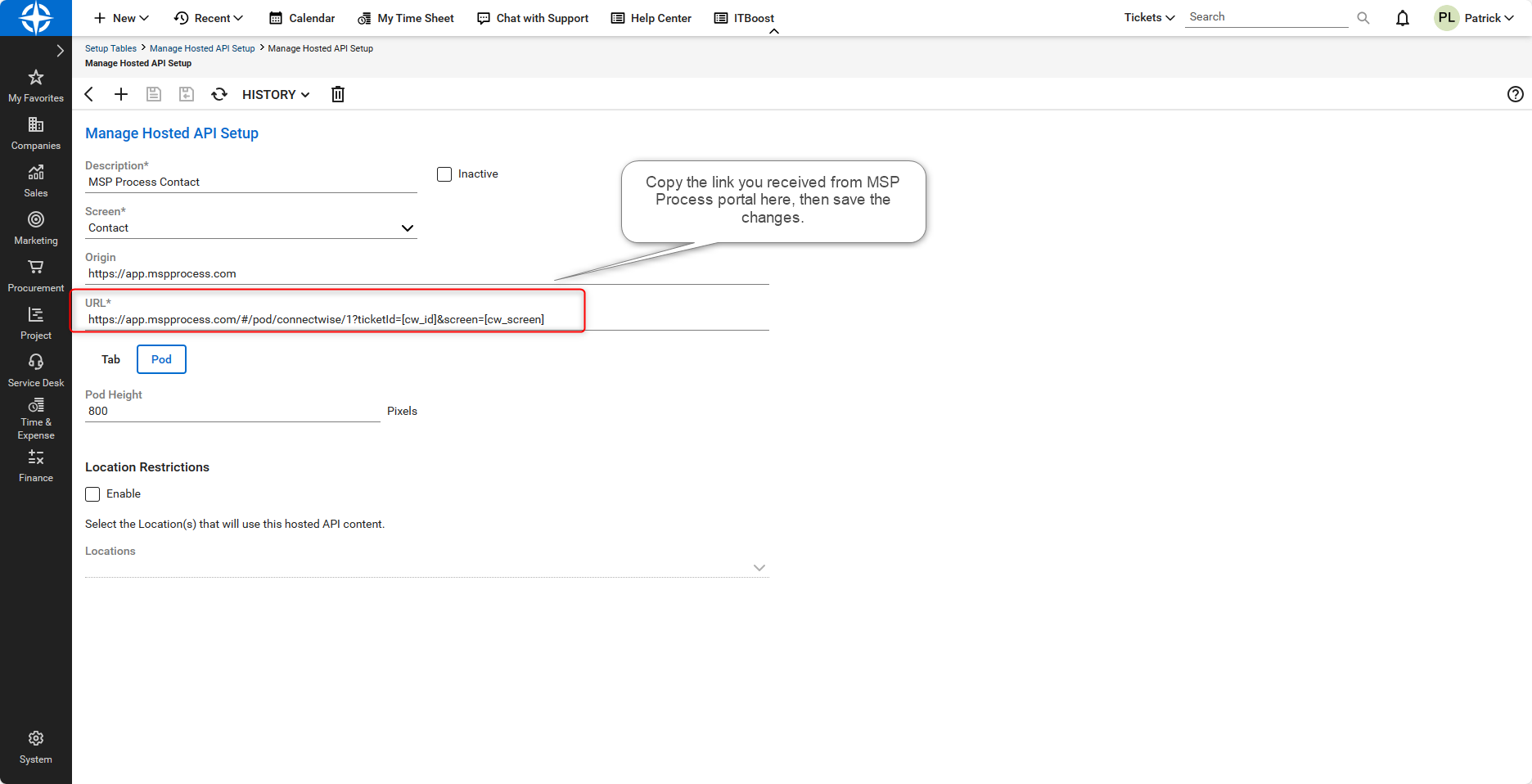Open My Time Sheet

pos(406,18)
